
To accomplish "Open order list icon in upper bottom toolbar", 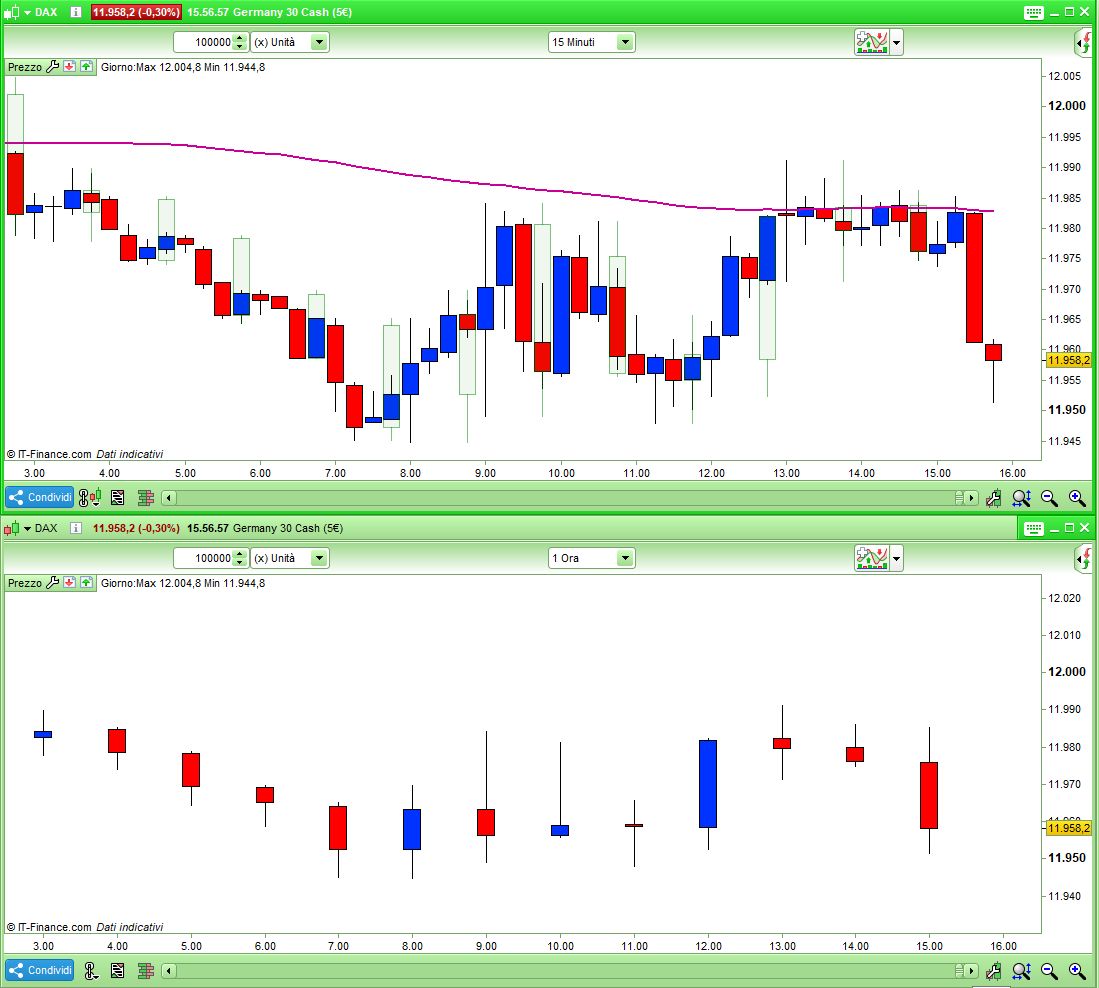I will tap(118, 498).
